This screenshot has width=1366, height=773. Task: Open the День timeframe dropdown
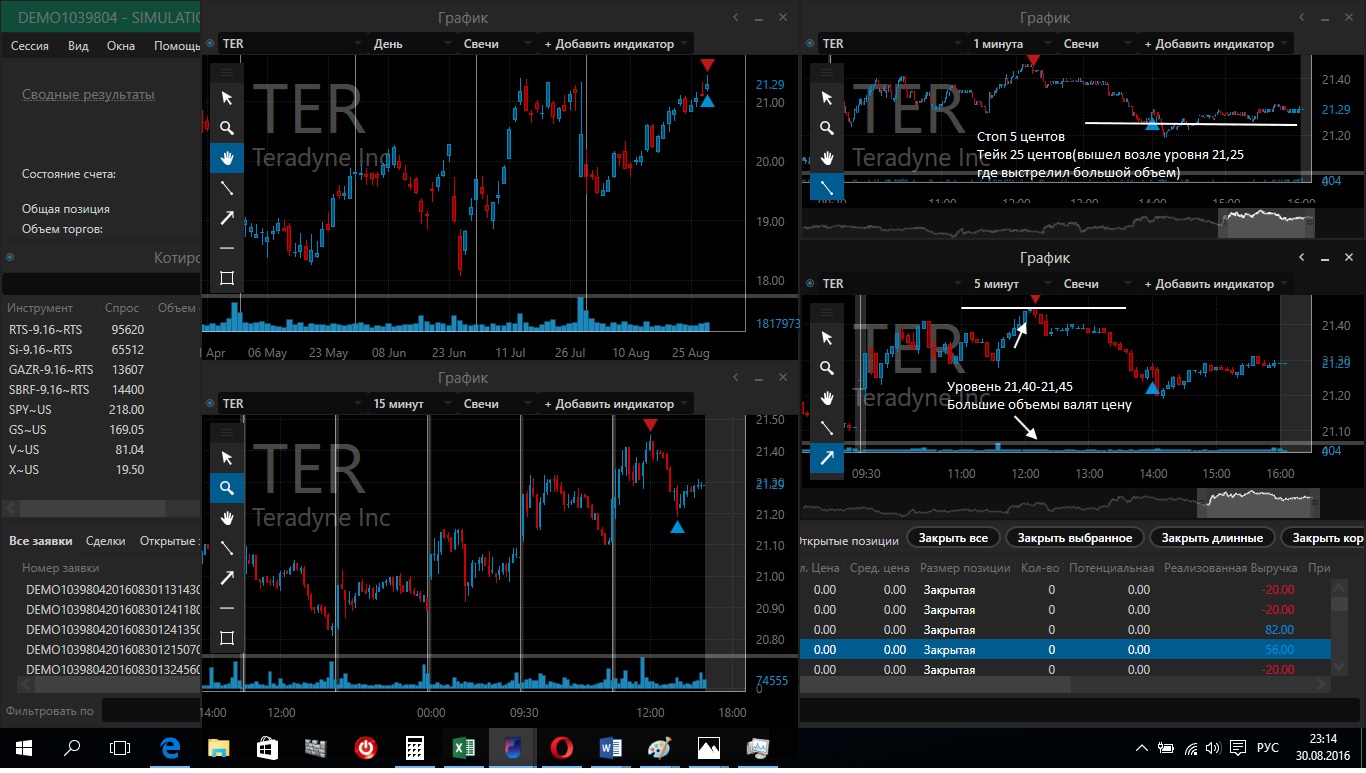tap(412, 44)
